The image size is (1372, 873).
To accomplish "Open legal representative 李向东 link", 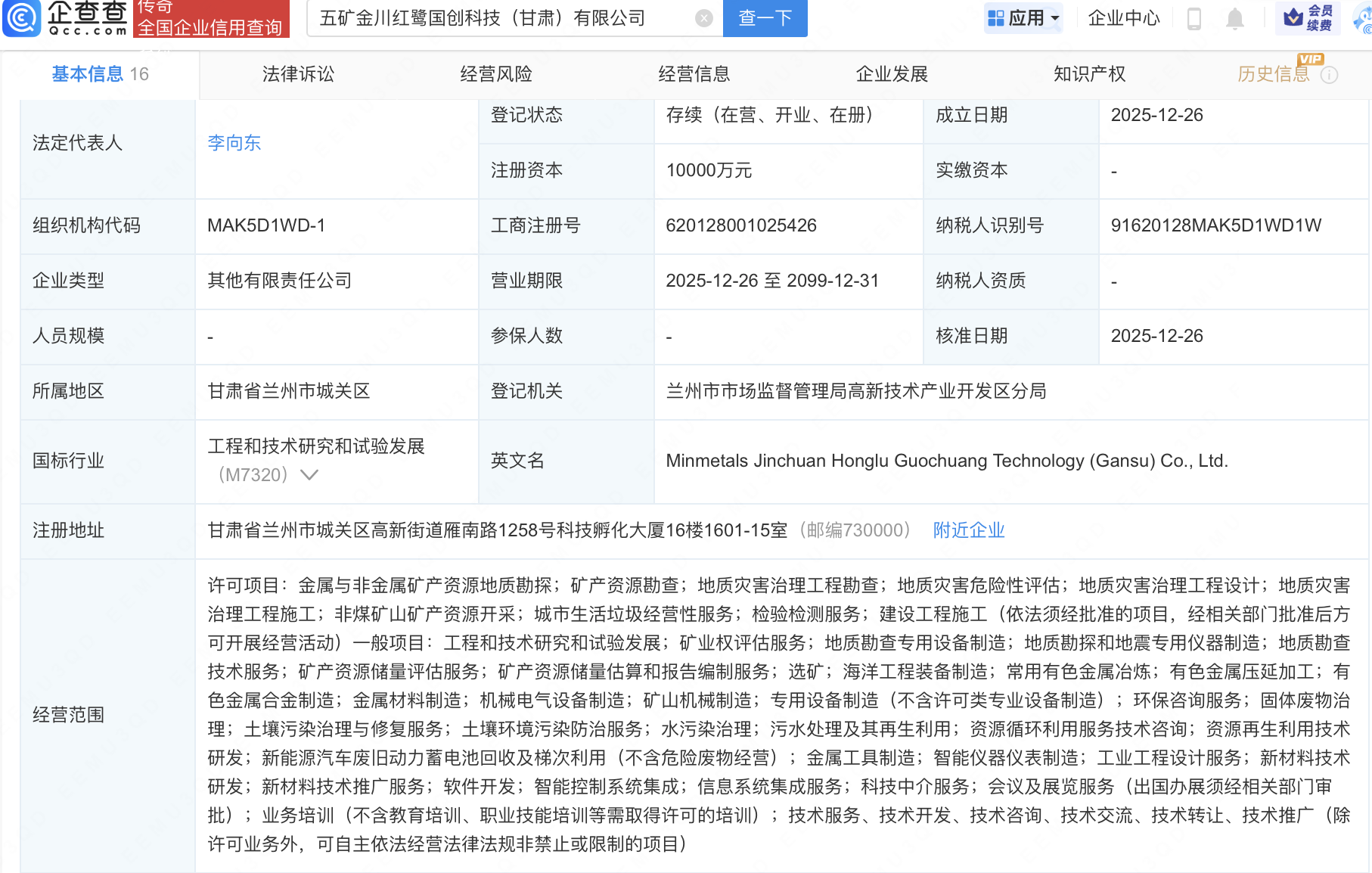I will pyautogui.click(x=234, y=143).
